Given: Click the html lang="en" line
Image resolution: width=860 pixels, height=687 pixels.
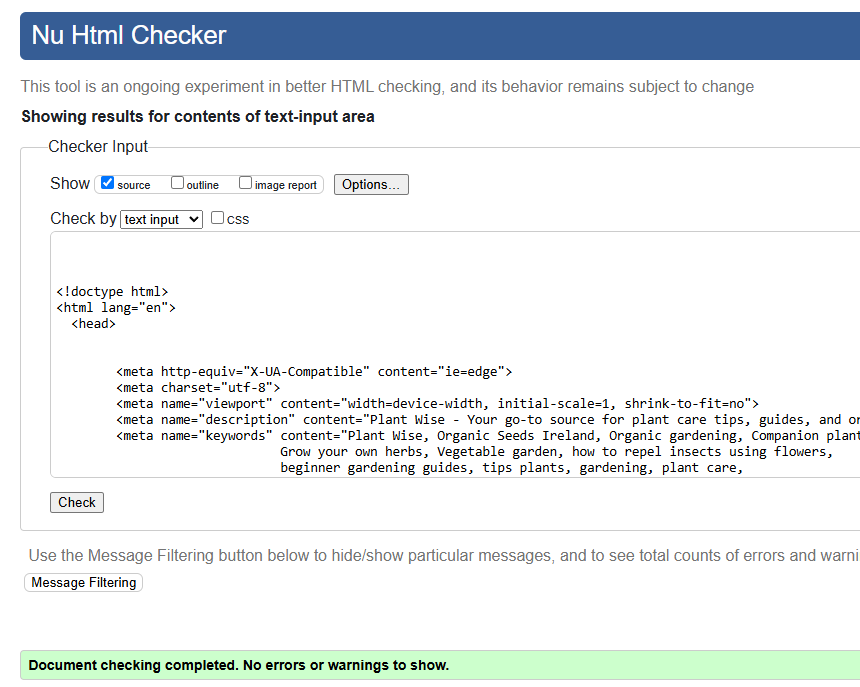Looking at the screenshot, I should click(x=116, y=308).
